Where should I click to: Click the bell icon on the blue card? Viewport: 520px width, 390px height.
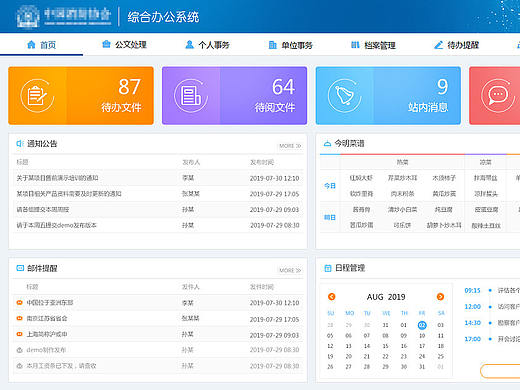click(x=344, y=96)
